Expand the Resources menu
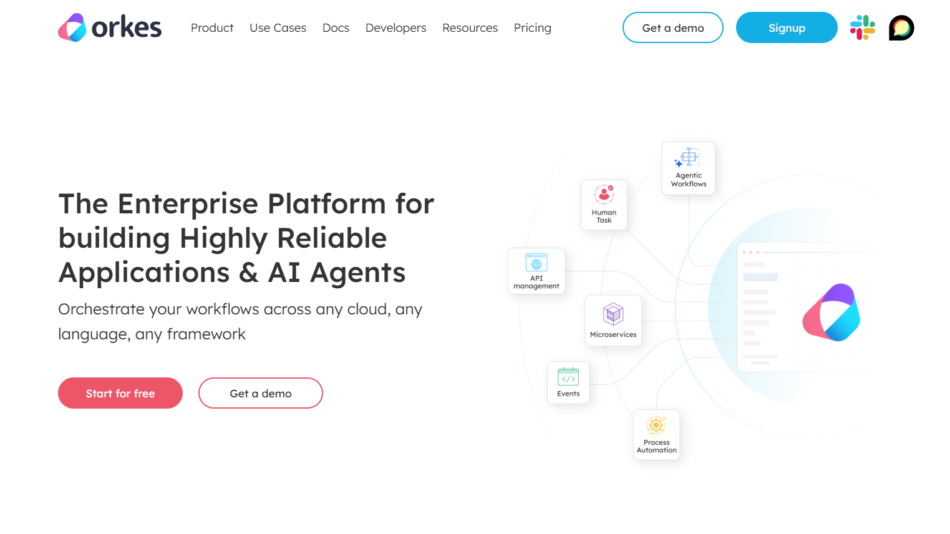The image size is (950, 534). 470,28
